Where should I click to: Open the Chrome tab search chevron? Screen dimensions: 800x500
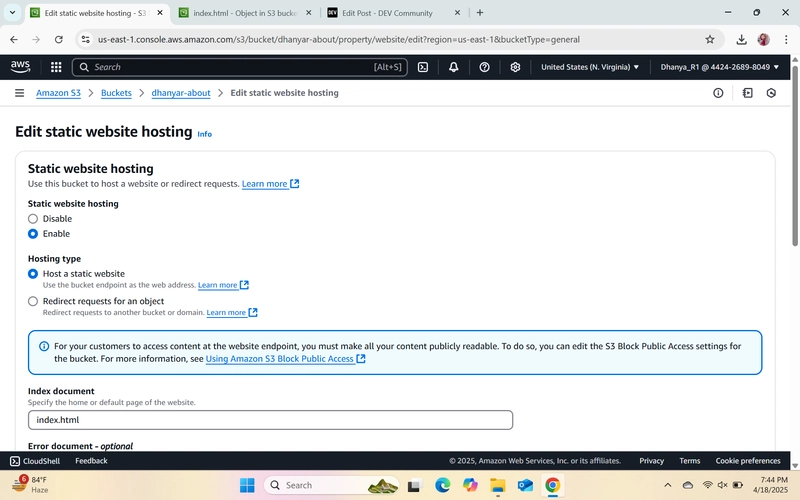(12, 13)
